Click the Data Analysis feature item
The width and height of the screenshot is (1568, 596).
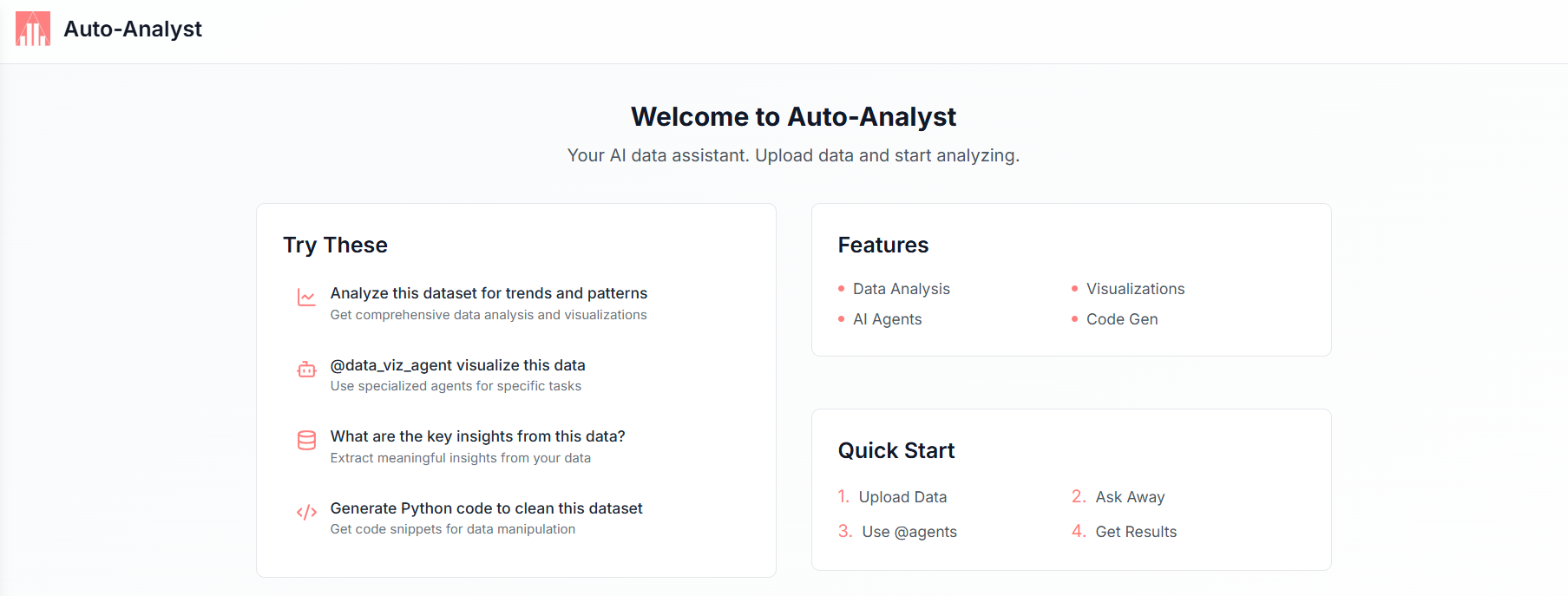tap(901, 289)
